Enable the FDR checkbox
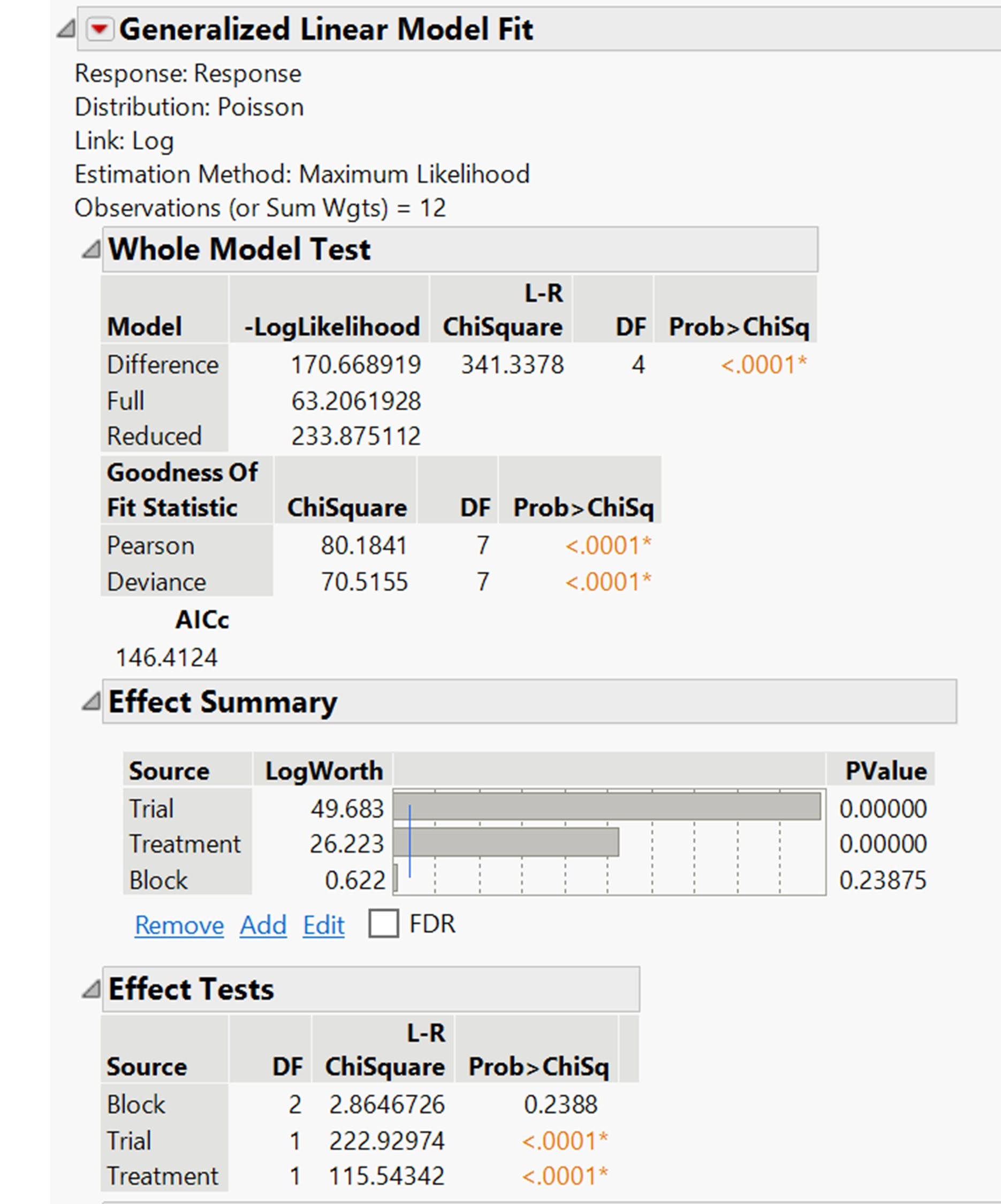 point(383,924)
